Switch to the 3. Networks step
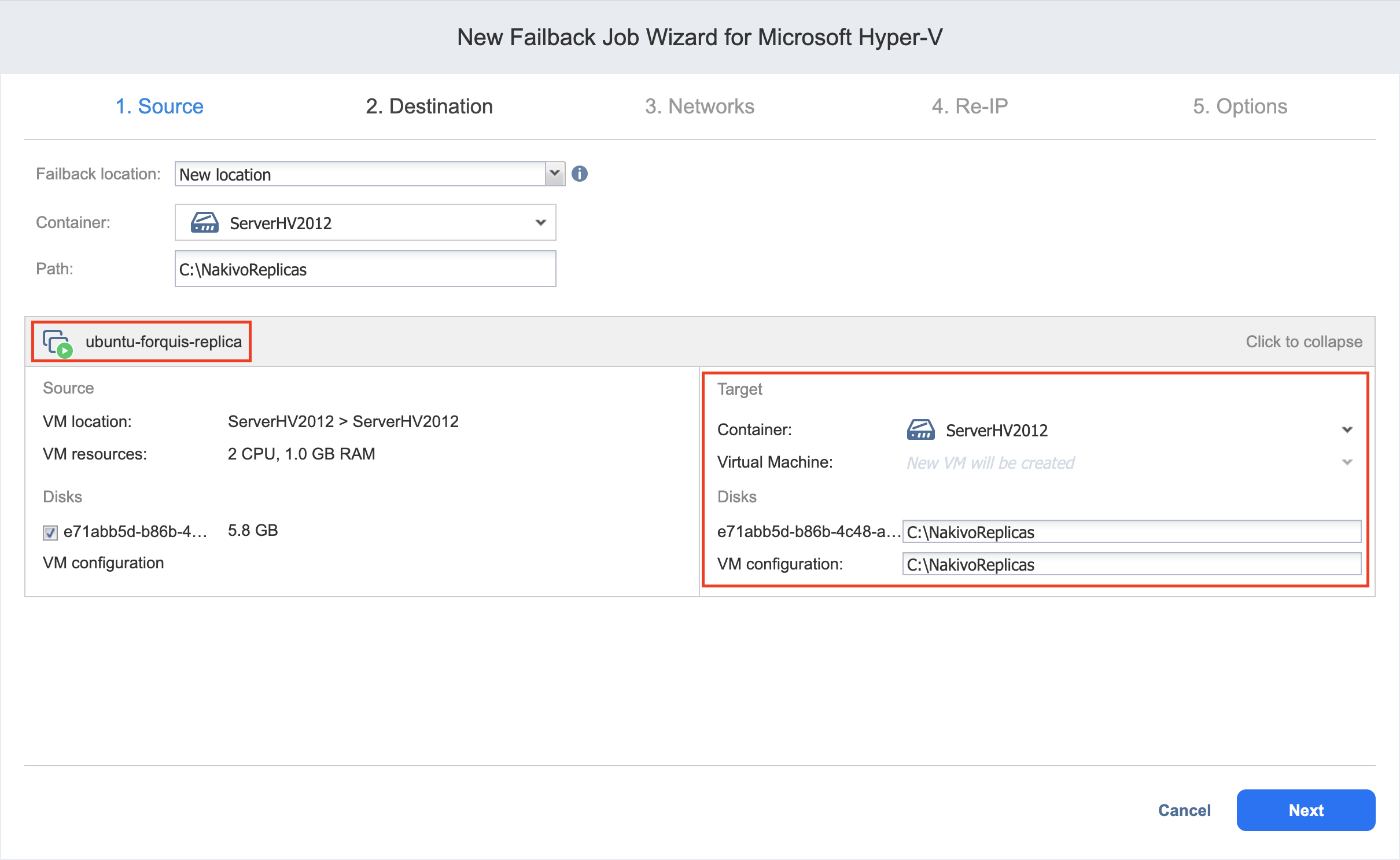 click(699, 106)
